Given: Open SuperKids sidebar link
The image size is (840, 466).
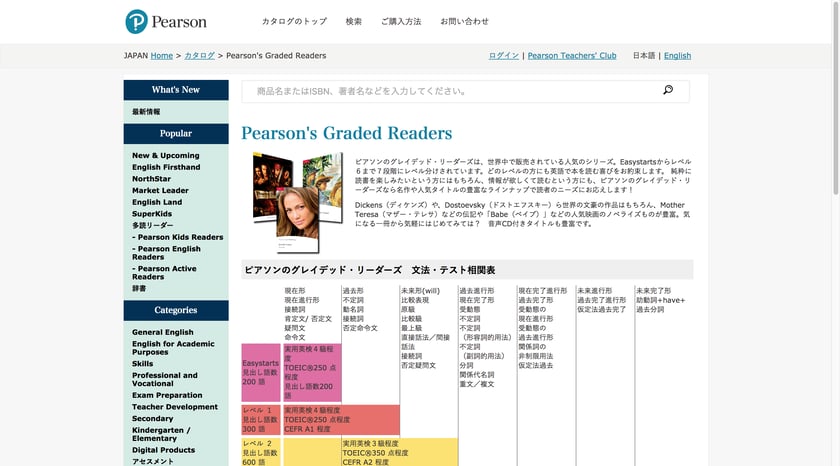Looking at the screenshot, I should [152, 214].
